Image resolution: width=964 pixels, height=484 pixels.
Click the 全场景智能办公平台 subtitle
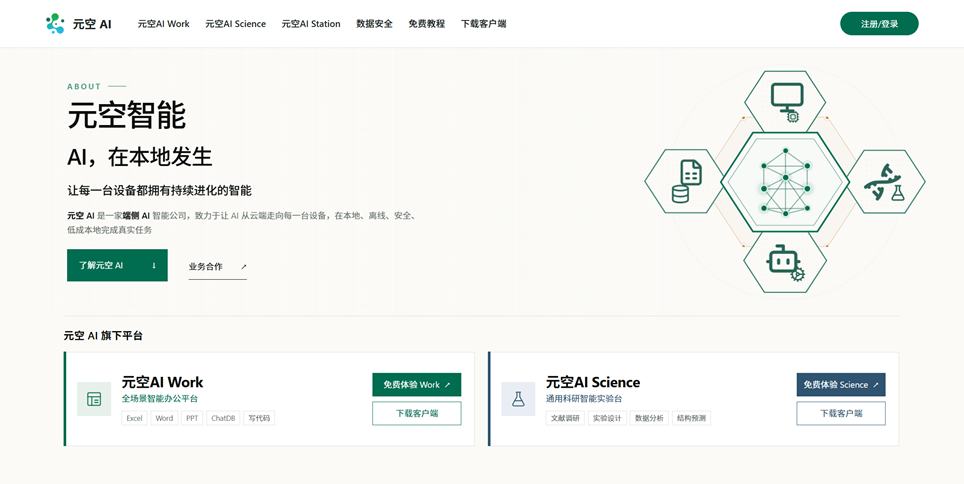point(160,399)
